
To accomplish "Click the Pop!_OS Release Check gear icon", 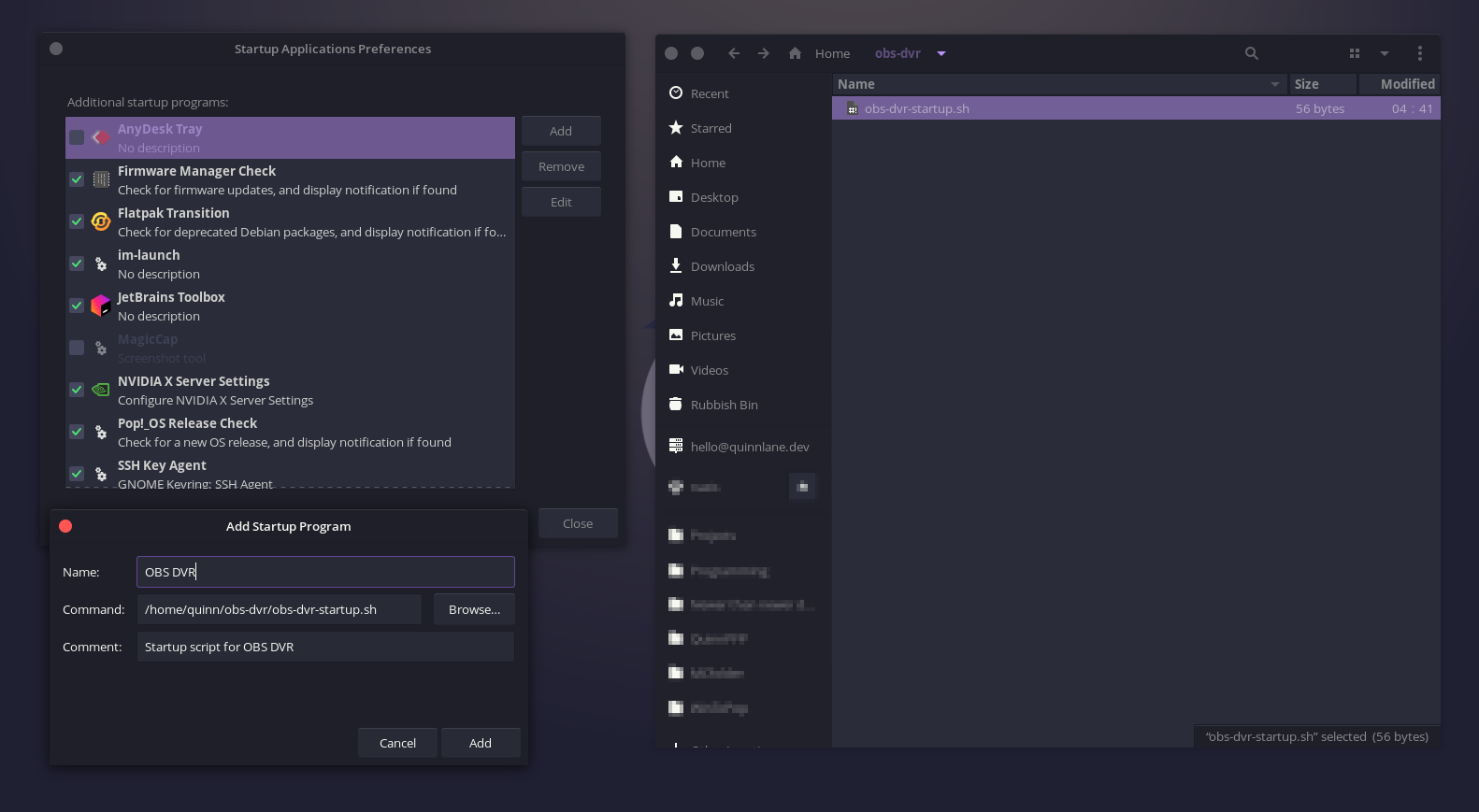I will [x=101, y=432].
